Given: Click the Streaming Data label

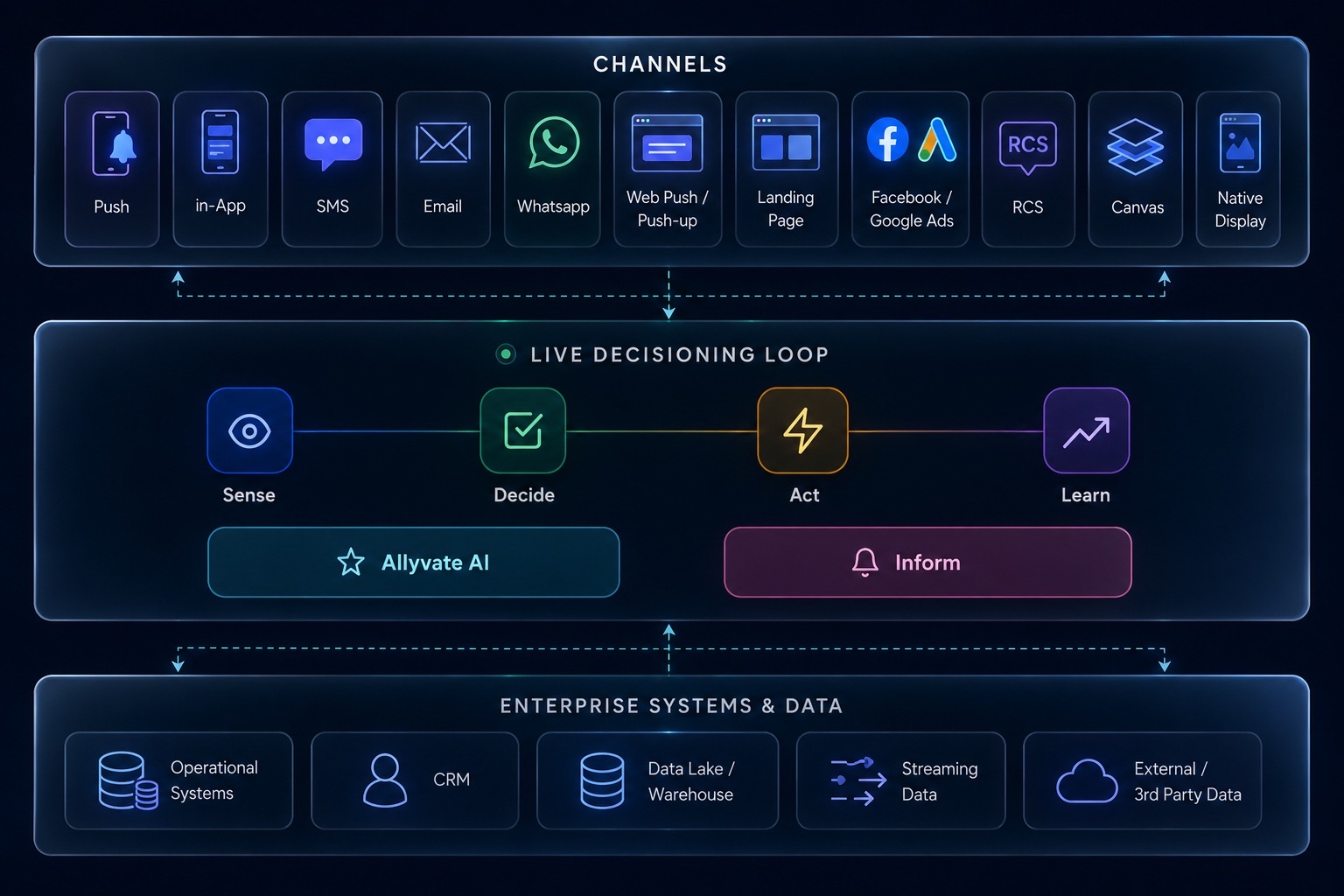Looking at the screenshot, I should (x=940, y=781).
